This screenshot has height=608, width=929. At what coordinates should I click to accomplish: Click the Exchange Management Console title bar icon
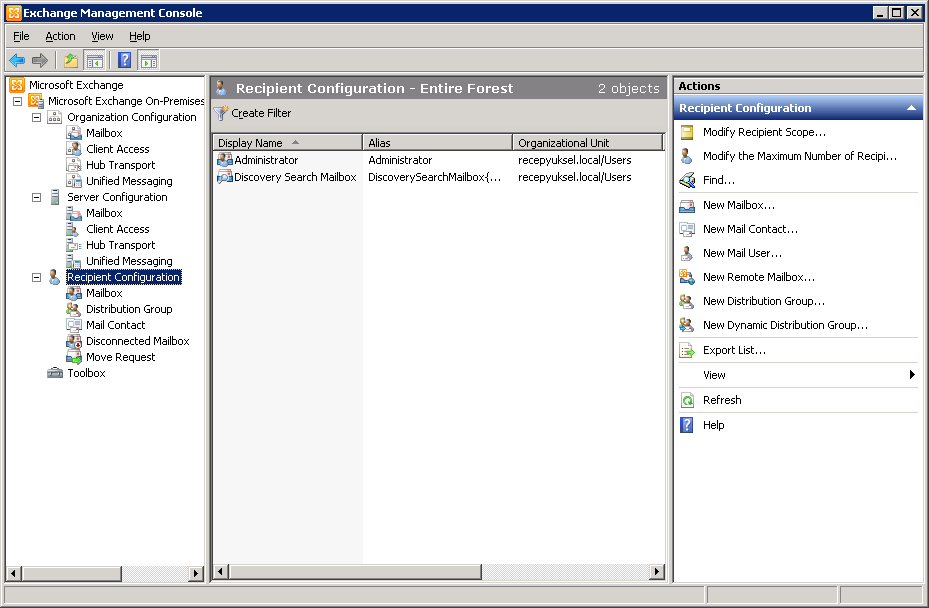pos(13,12)
